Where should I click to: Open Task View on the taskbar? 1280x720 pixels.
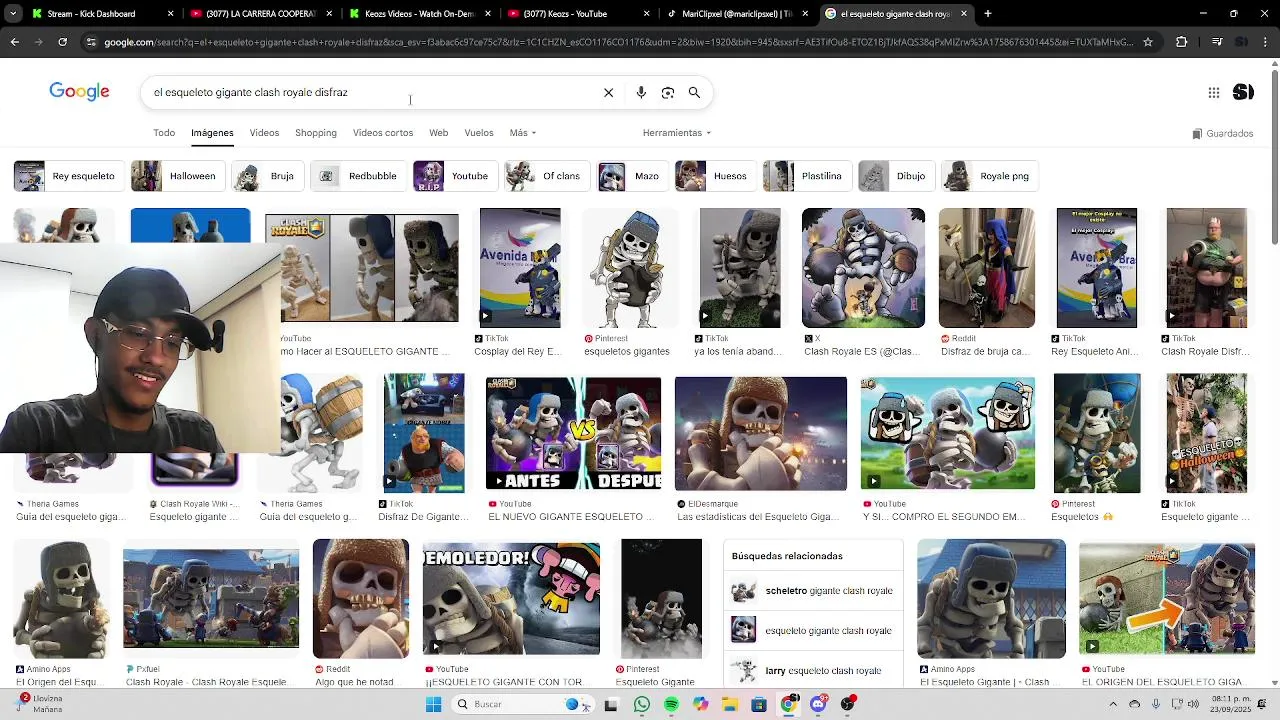click(x=611, y=704)
